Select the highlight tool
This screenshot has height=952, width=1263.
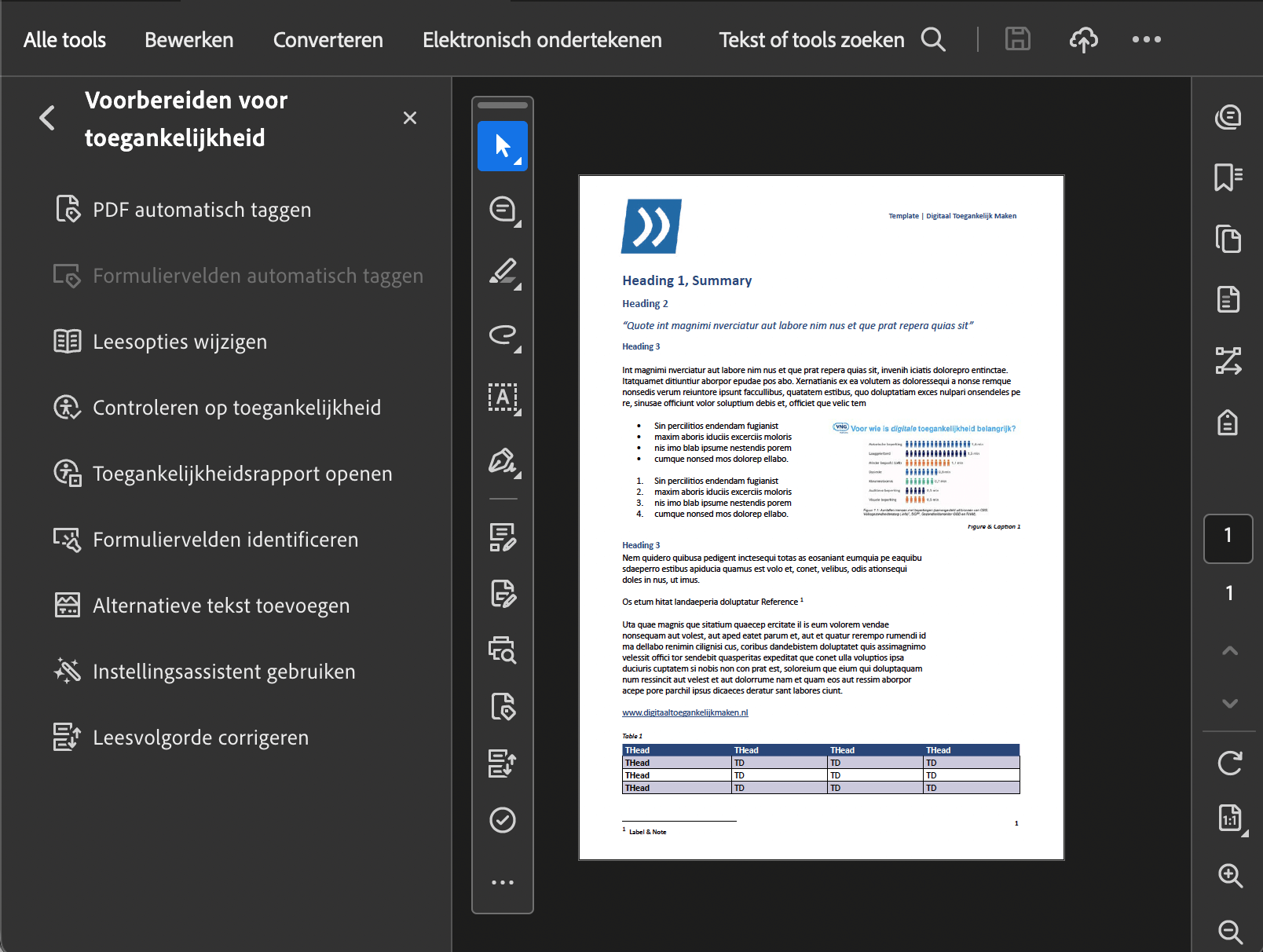pos(502,273)
